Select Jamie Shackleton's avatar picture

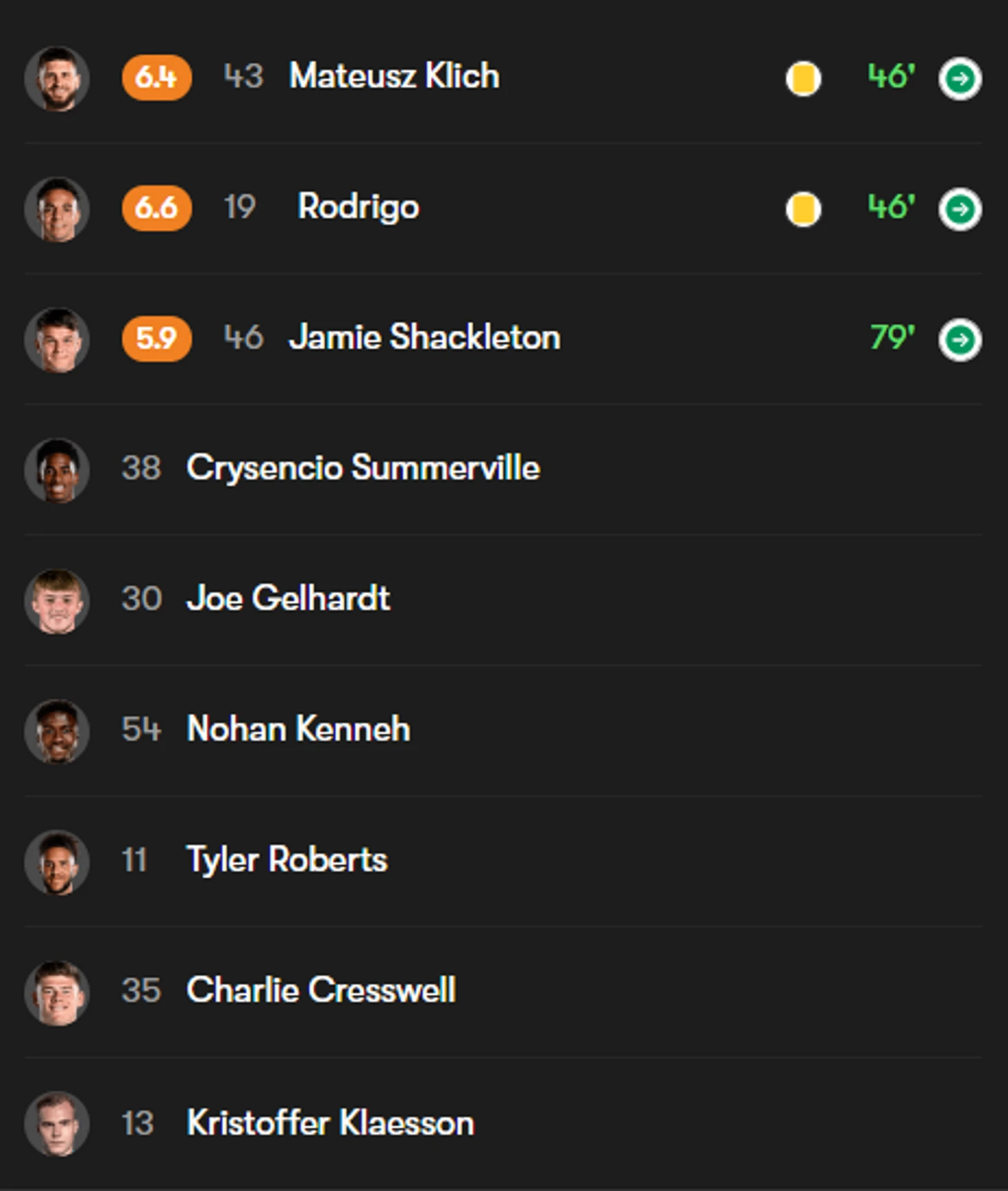[x=57, y=339]
